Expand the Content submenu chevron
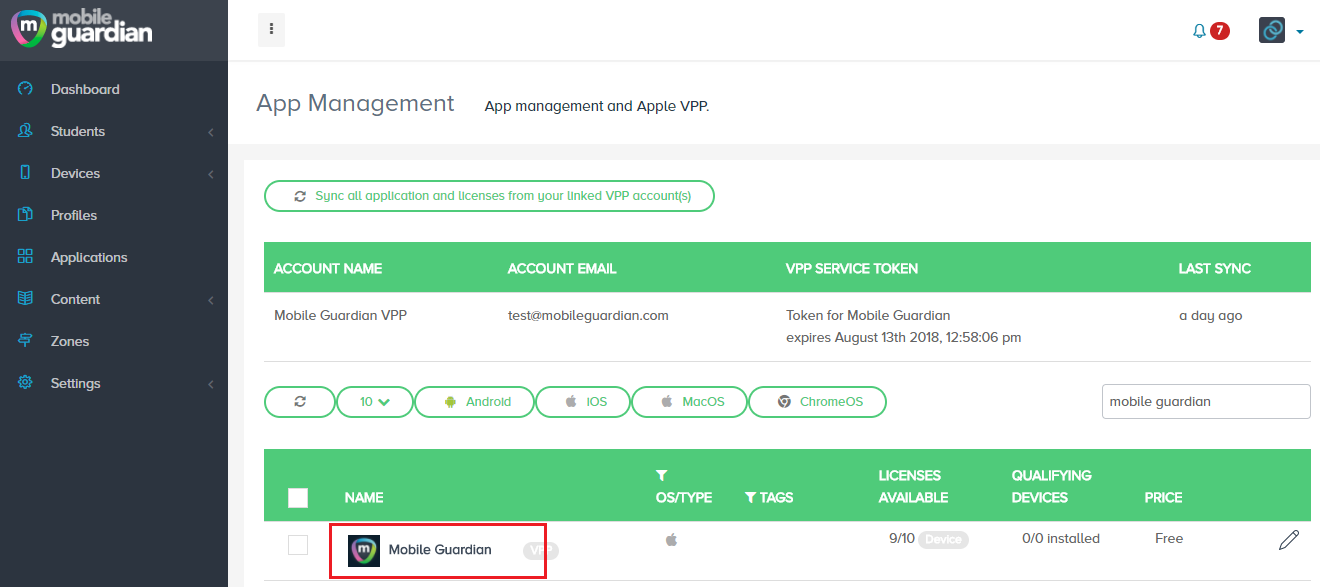The height and width of the screenshot is (587, 1320). point(211,300)
